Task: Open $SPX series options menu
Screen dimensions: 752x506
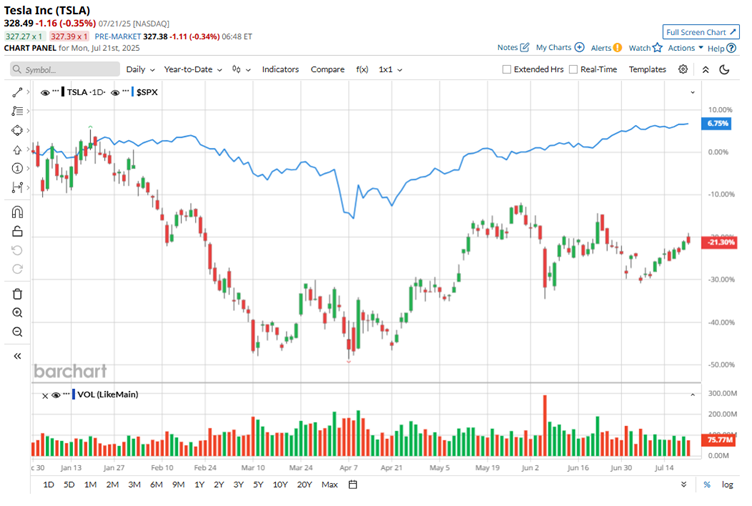Action: point(126,91)
